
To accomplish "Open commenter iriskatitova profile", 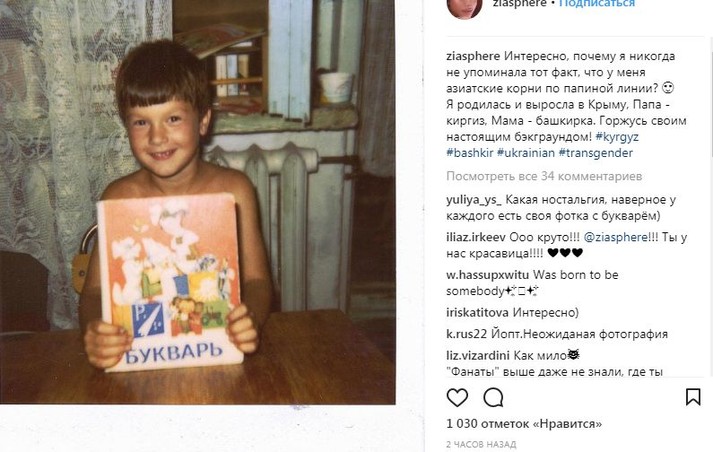I will point(477,312).
